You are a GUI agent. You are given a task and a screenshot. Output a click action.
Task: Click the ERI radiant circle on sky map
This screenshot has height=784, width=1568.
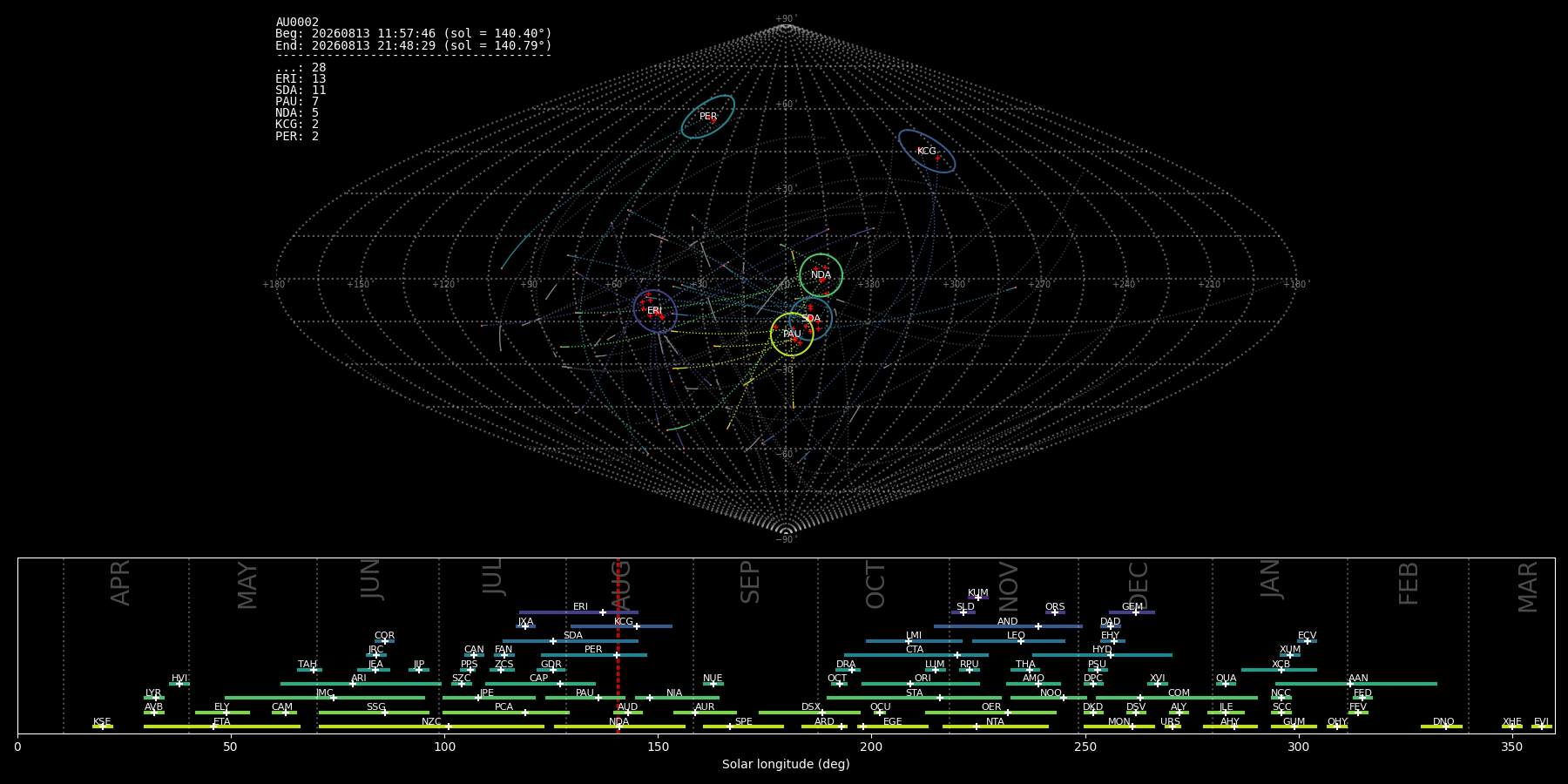(x=655, y=310)
